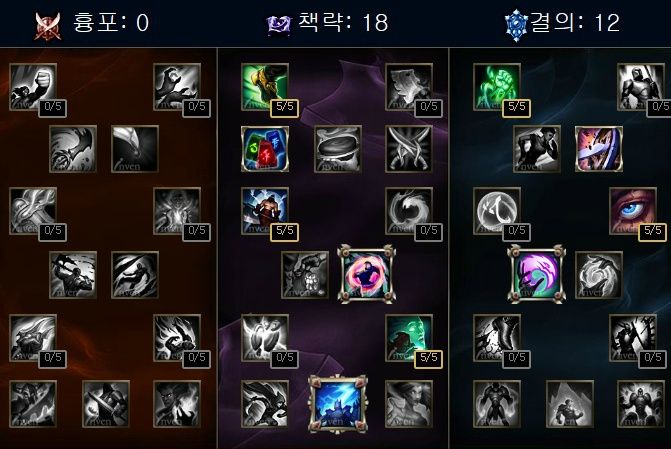Choose the blue lightning Thunderlord's Decree keystone
This screenshot has height=449, width=671.
point(338,404)
